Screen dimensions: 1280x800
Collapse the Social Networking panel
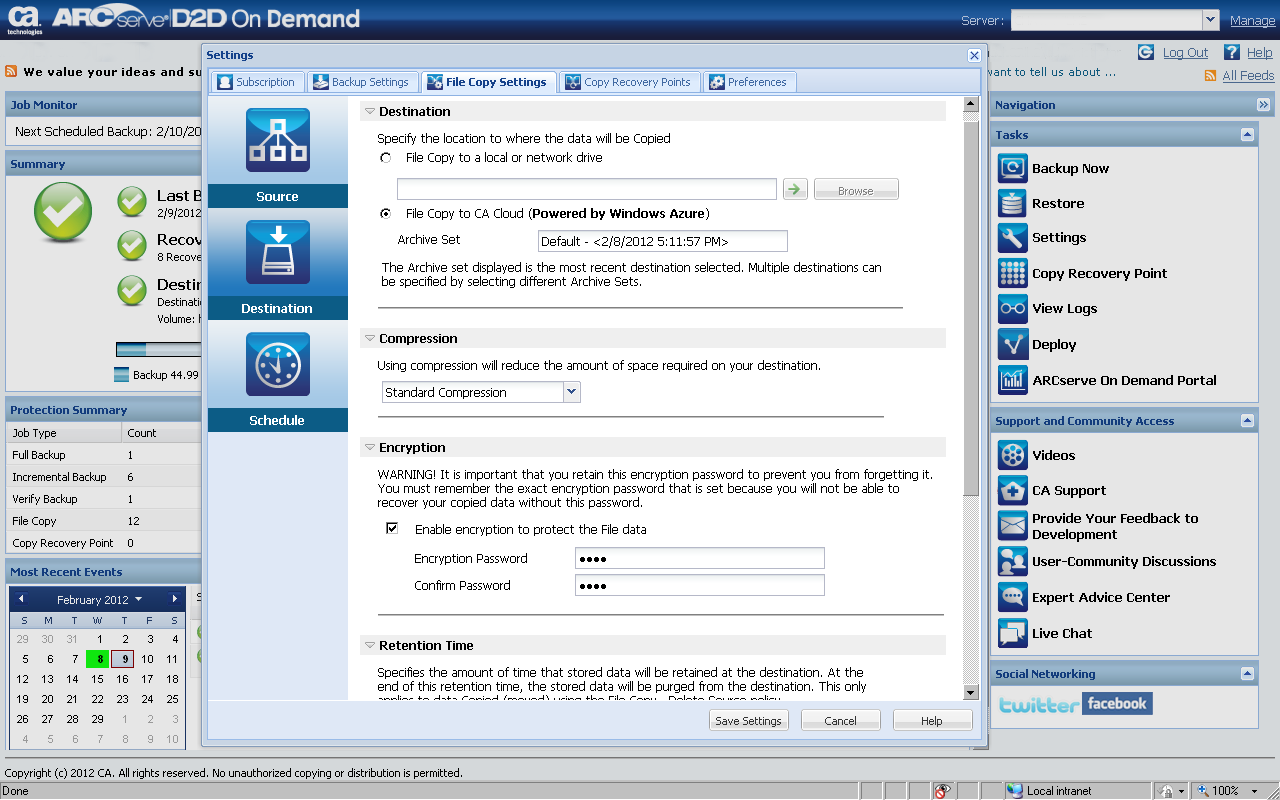(x=1247, y=674)
